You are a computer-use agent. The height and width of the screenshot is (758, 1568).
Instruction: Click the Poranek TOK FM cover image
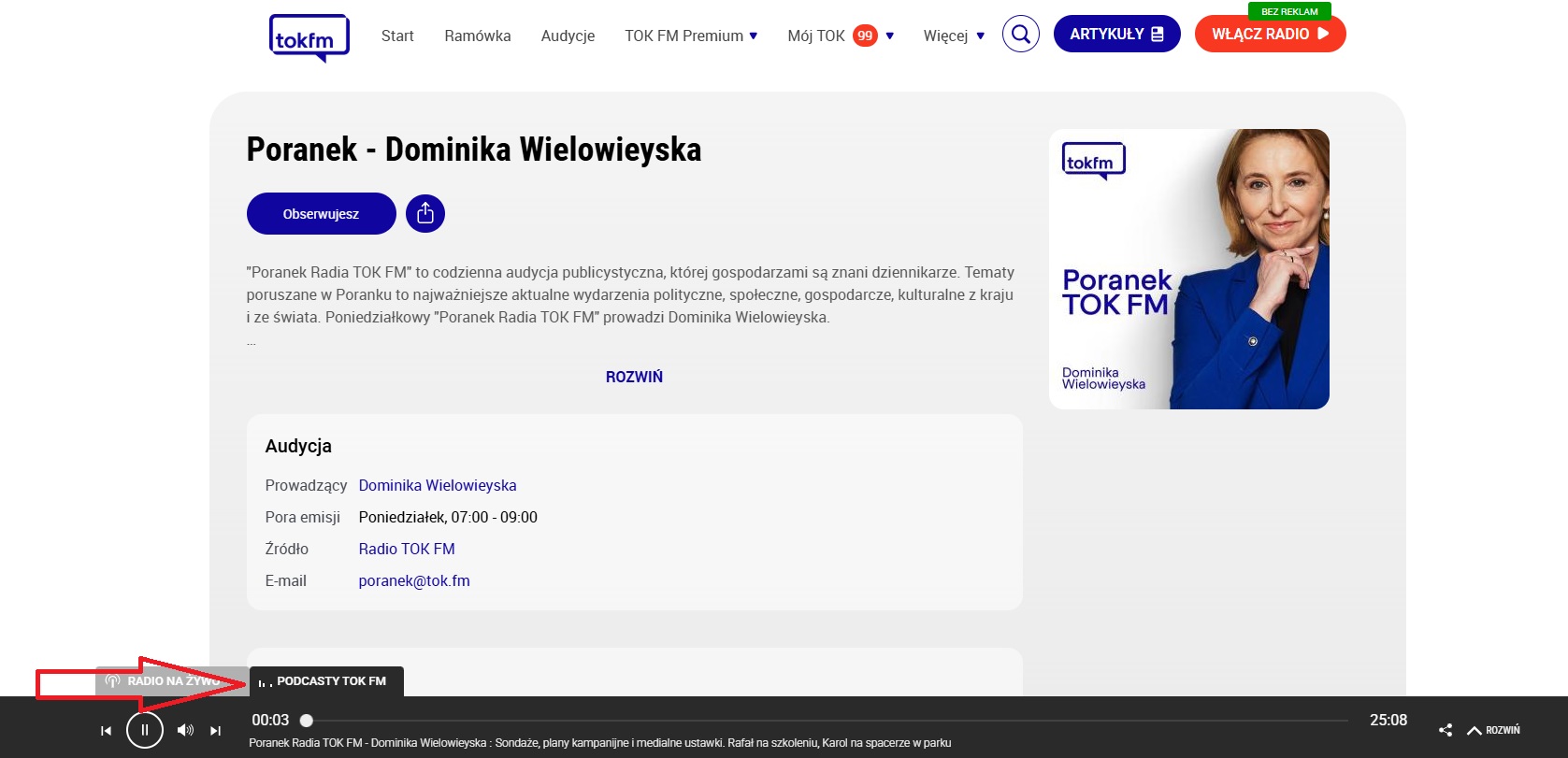click(x=1189, y=269)
